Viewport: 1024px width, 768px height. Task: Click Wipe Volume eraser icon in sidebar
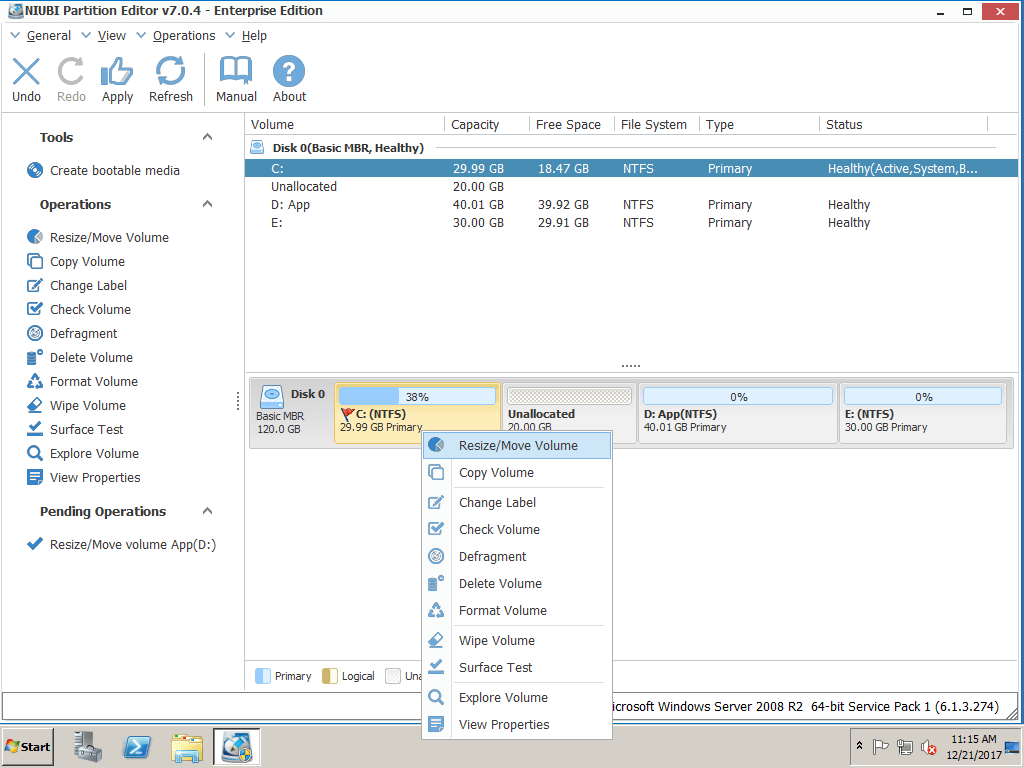tap(35, 405)
